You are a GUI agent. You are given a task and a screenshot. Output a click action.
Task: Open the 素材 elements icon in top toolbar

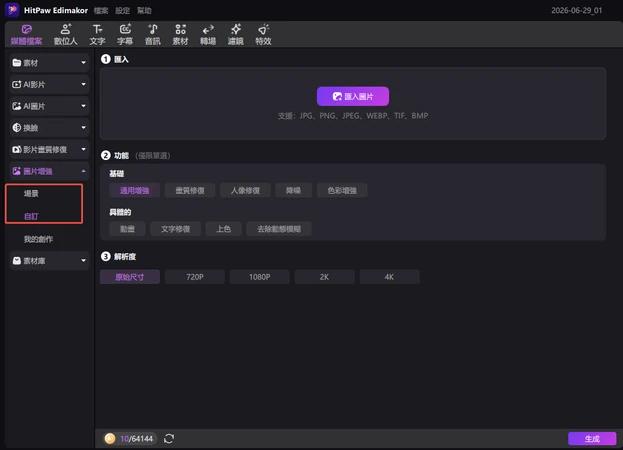180,29
